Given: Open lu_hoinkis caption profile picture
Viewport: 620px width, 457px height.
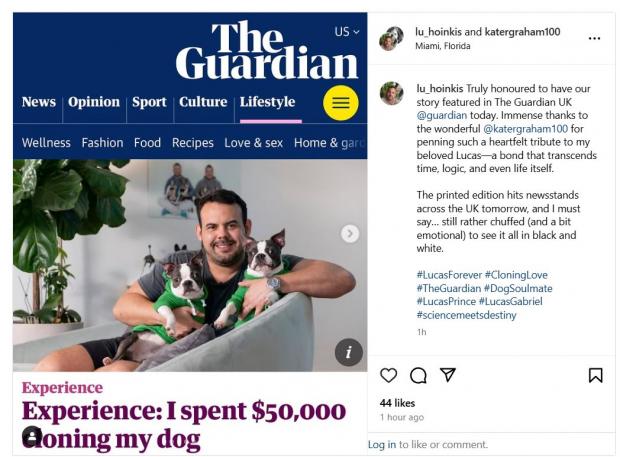Looking at the screenshot, I should point(391,93).
